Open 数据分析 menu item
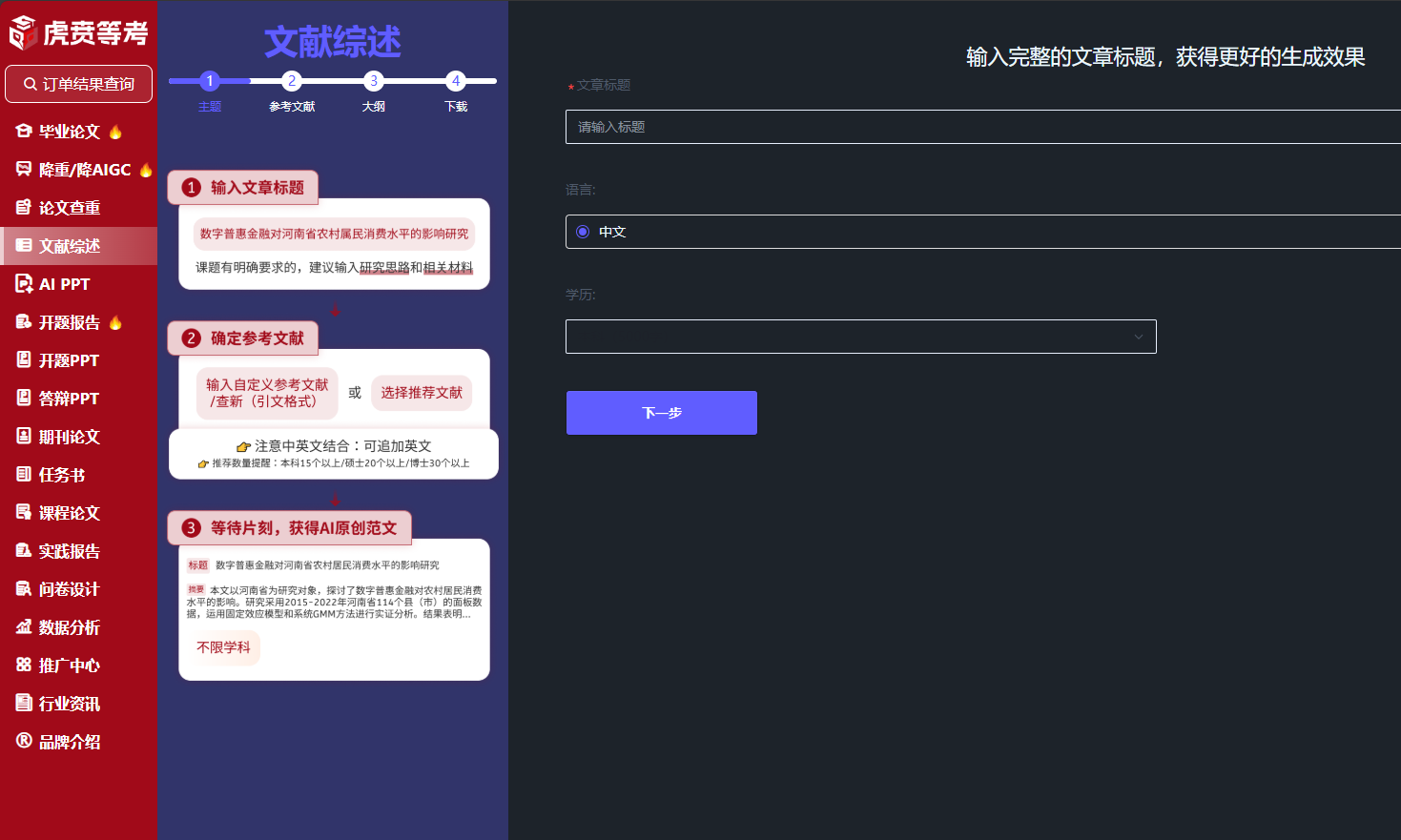Viewport: 1401px width, 840px height. tap(79, 627)
